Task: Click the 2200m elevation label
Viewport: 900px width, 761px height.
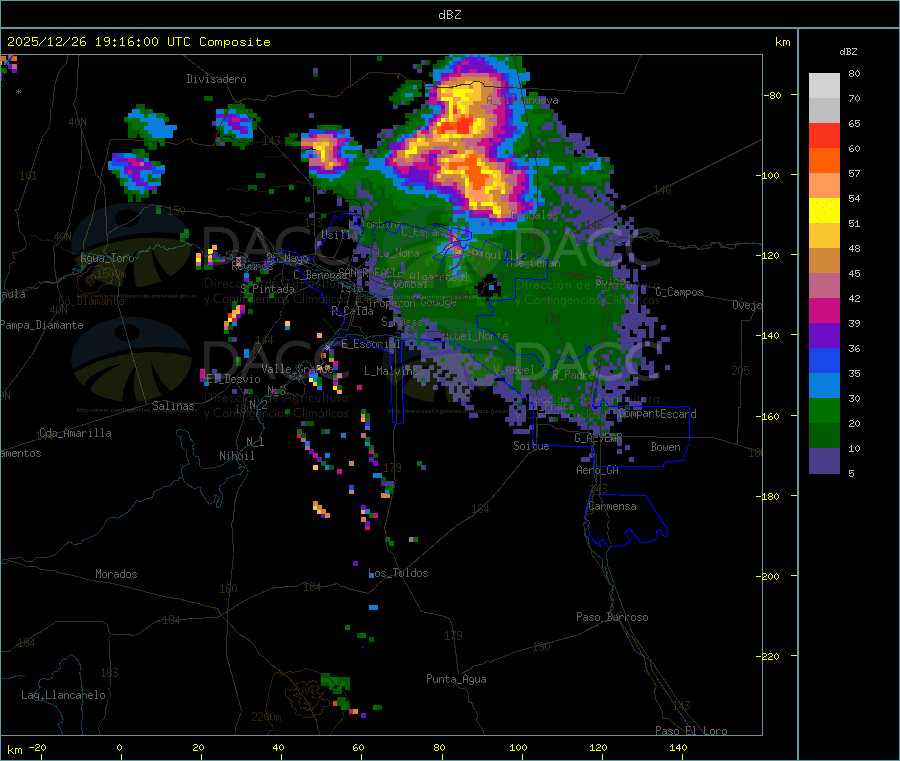Action: point(266,717)
